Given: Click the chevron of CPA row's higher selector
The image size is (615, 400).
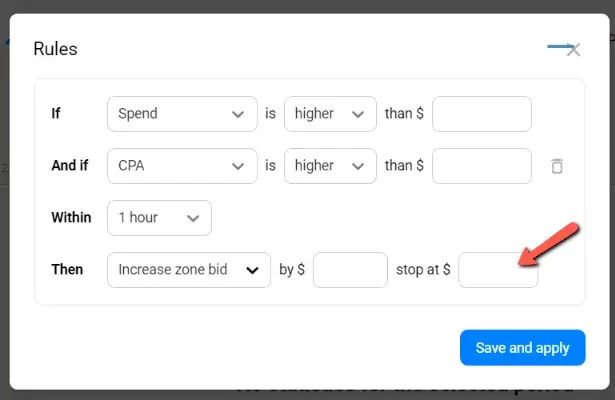Looking at the screenshot, I should coord(358,166).
